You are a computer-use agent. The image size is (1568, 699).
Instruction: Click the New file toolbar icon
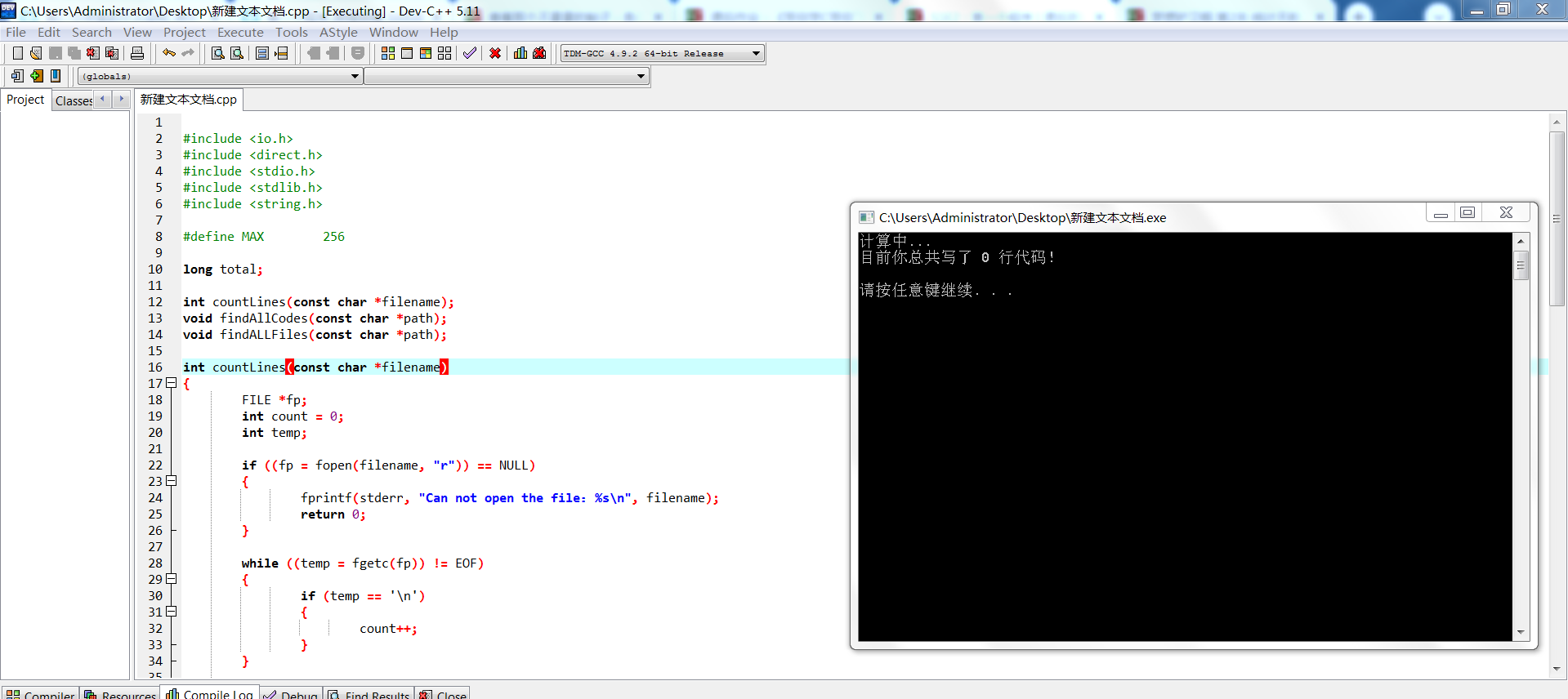17,53
